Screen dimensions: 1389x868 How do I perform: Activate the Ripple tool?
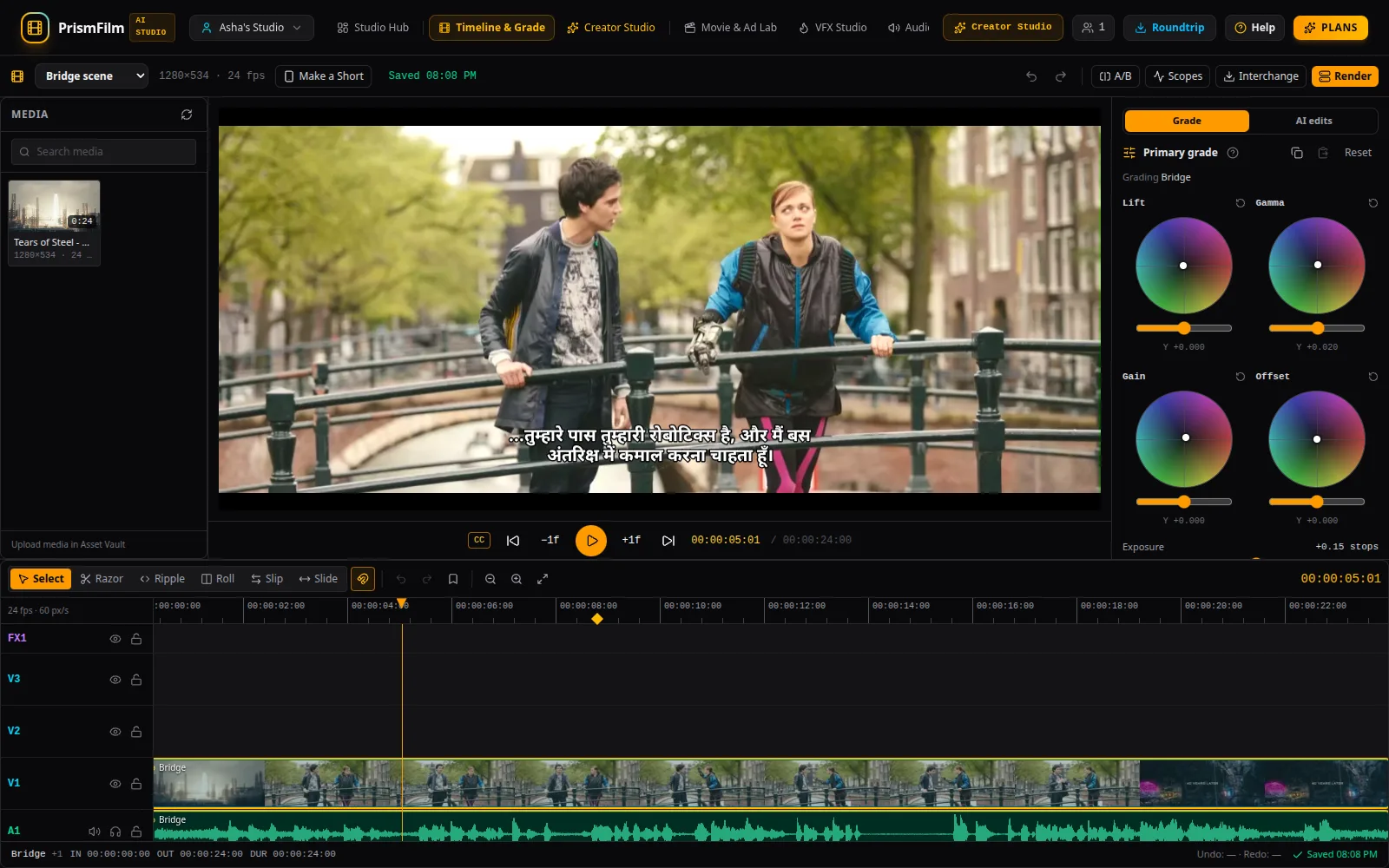pyautogui.click(x=162, y=579)
